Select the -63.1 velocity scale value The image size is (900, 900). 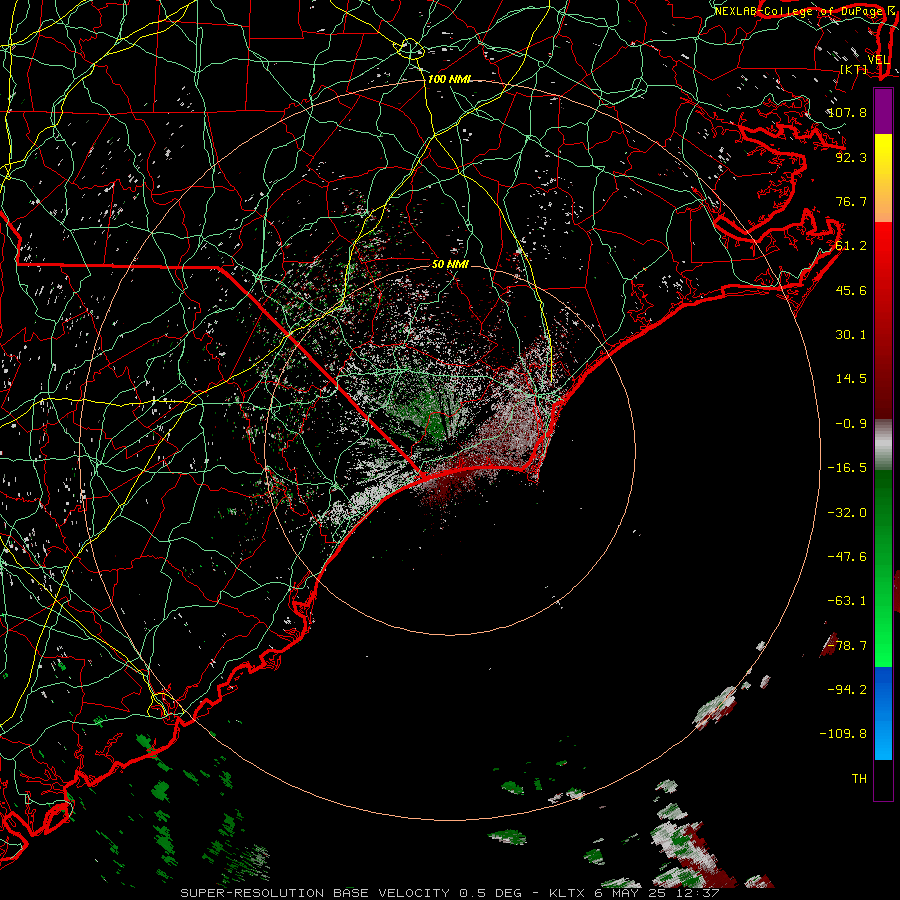[x=847, y=601]
